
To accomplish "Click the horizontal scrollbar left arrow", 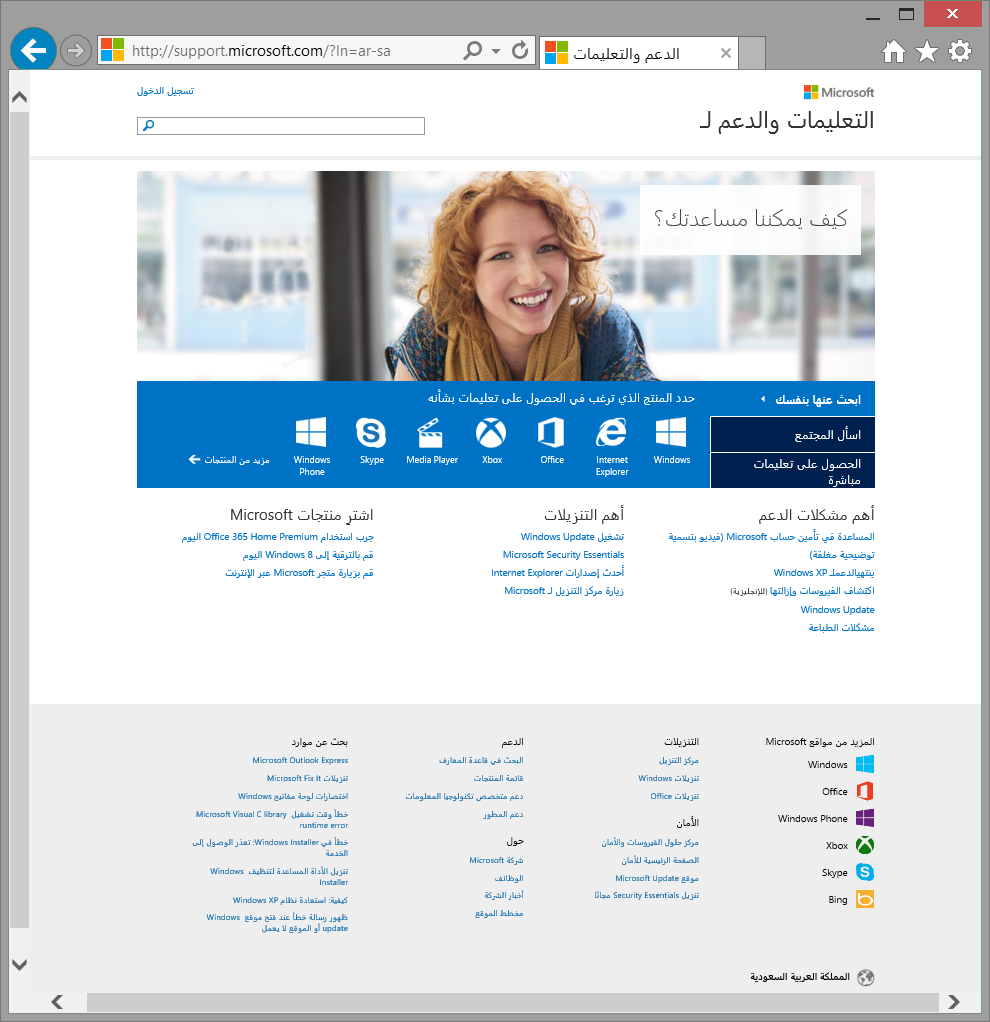I will click(x=57, y=1002).
